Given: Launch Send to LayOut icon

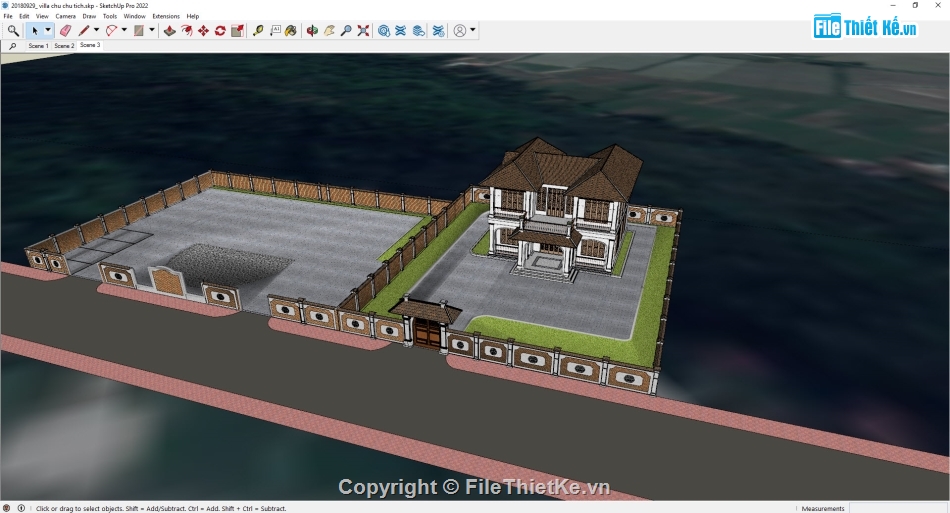Looking at the screenshot, I should pos(419,30).
